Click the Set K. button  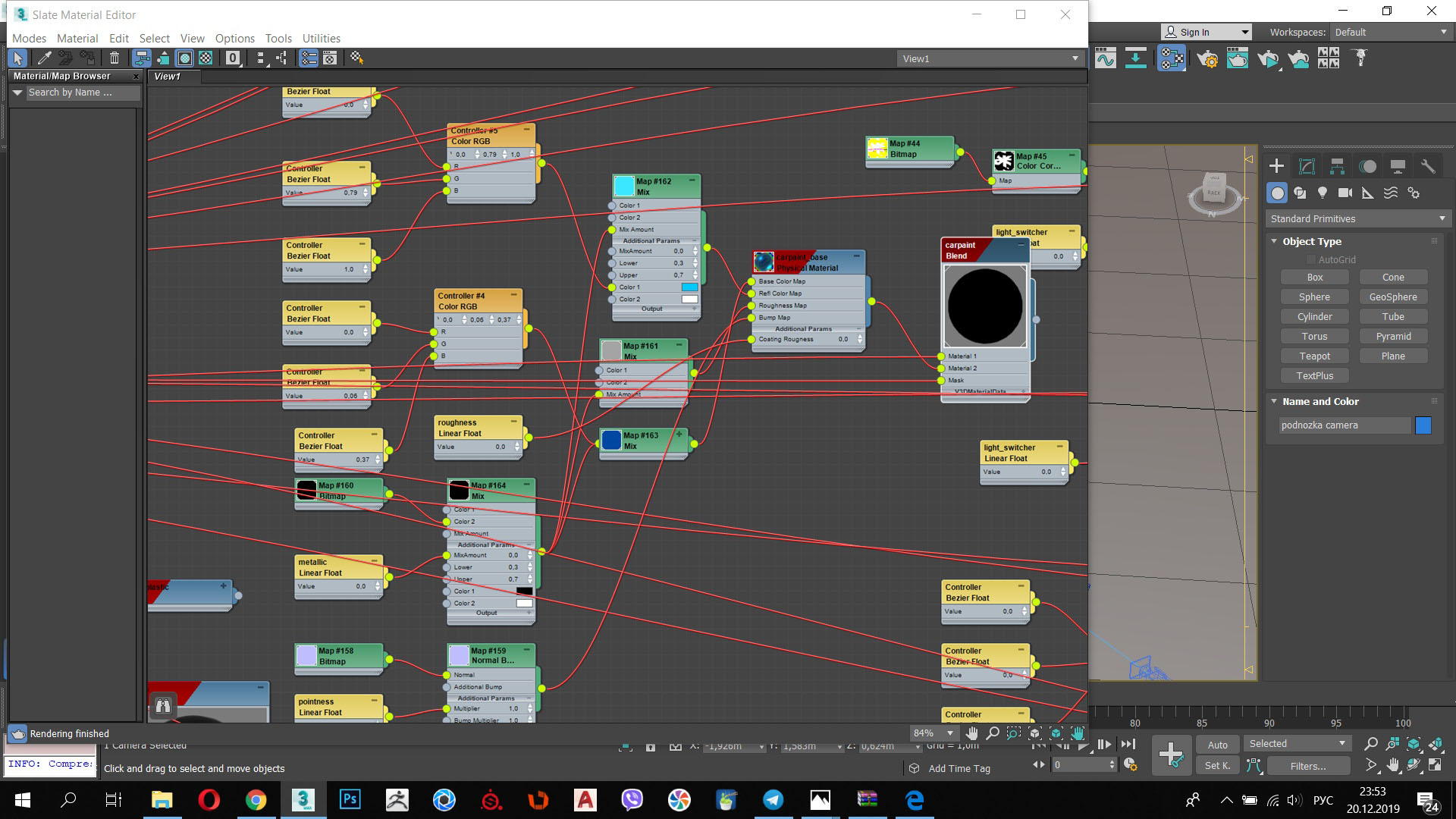click(1217, 766)
